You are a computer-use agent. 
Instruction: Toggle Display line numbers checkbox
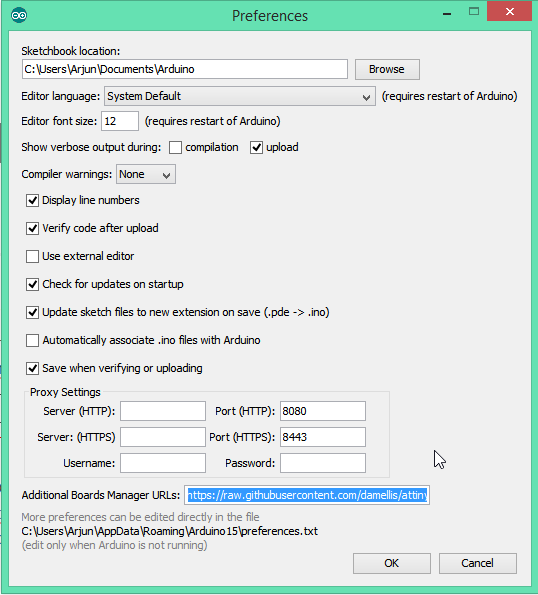click(32, 200)
